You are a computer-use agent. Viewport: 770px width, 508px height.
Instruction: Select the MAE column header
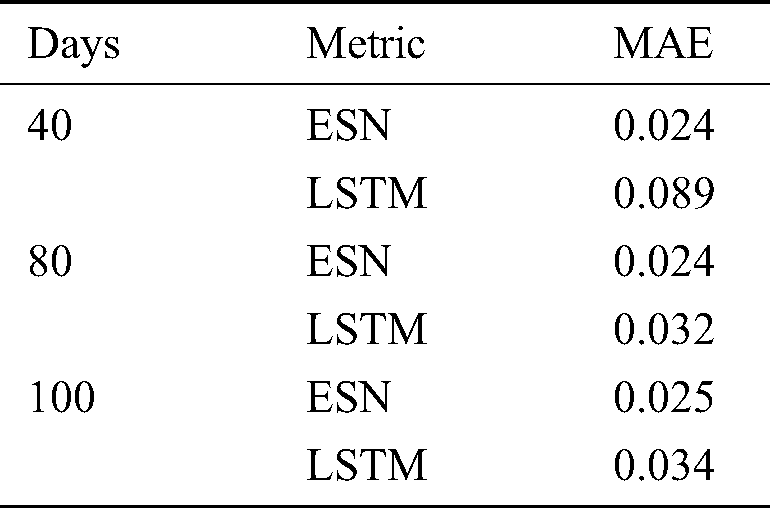point(663,44)
